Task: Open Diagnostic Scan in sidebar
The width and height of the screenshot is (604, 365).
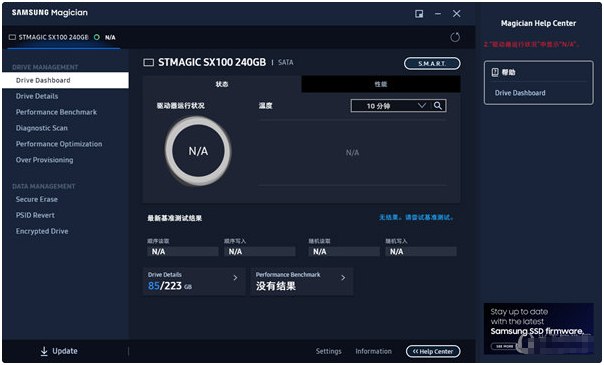Action: 42,128
